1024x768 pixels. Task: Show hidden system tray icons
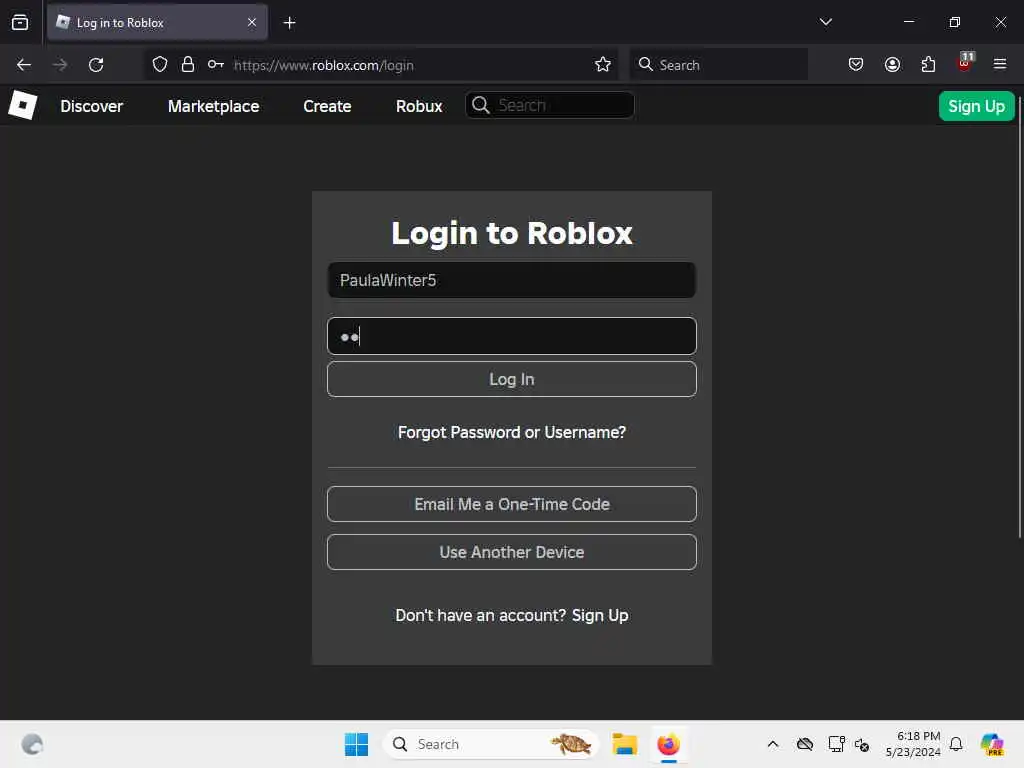click(773, 744)
